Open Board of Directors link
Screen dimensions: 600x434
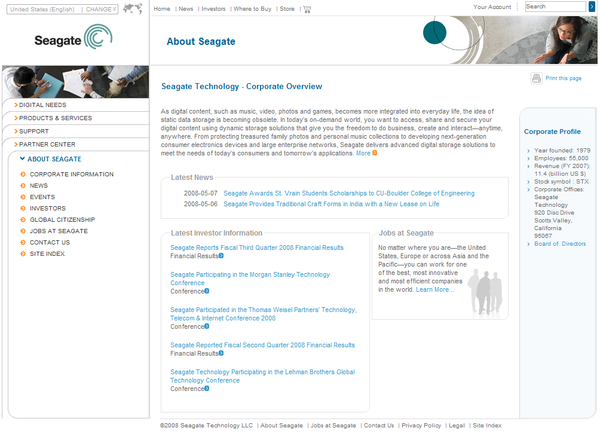click(560, 244)
